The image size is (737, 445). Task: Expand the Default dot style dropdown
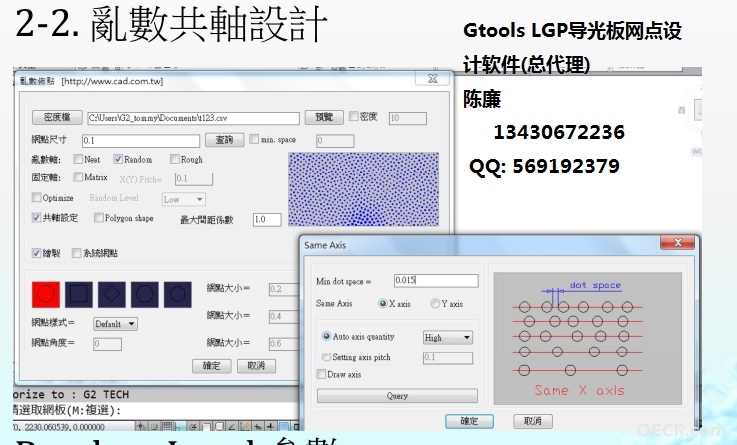115,324
